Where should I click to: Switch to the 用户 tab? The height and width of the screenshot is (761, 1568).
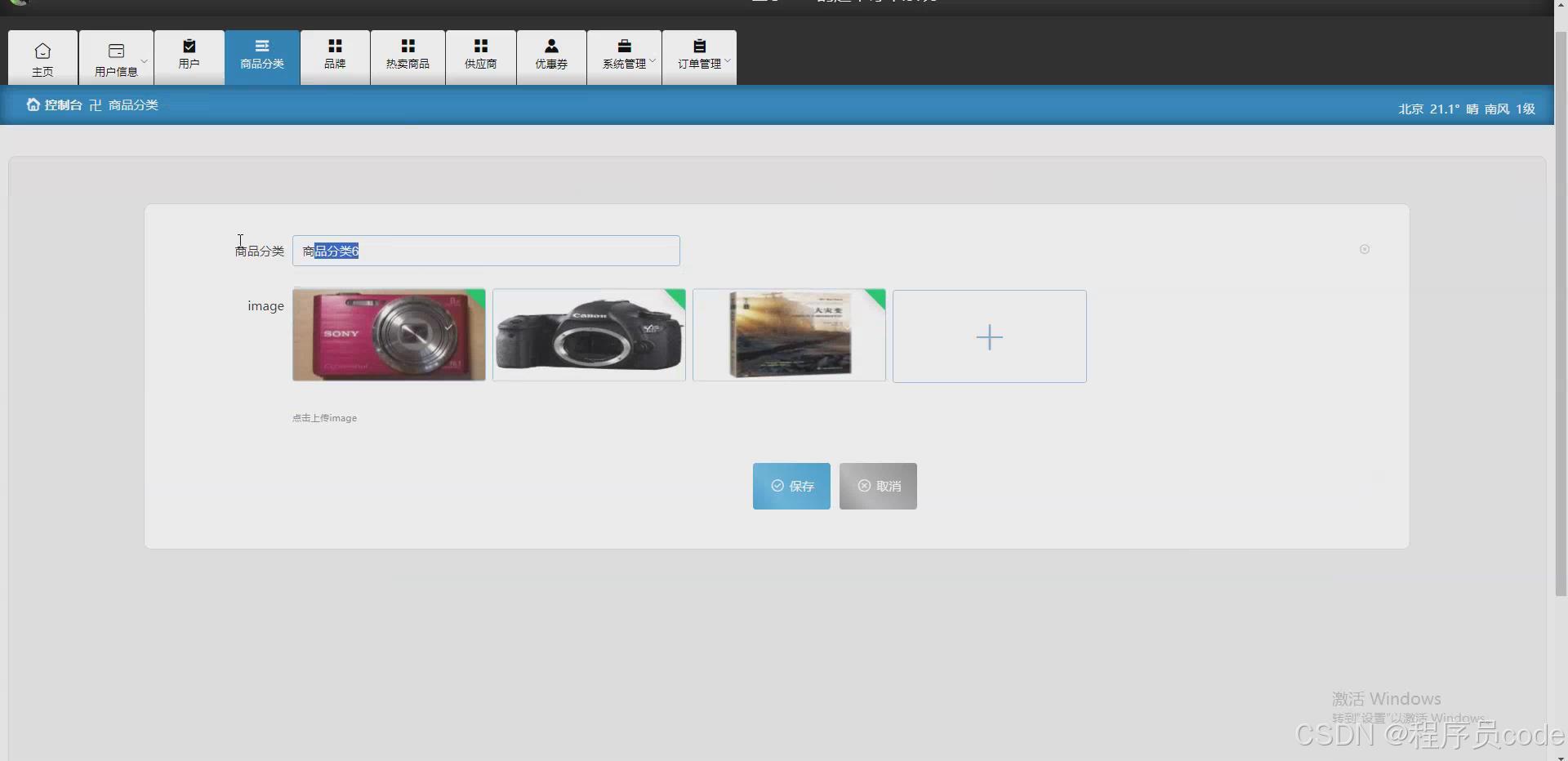tap(189, 58)
